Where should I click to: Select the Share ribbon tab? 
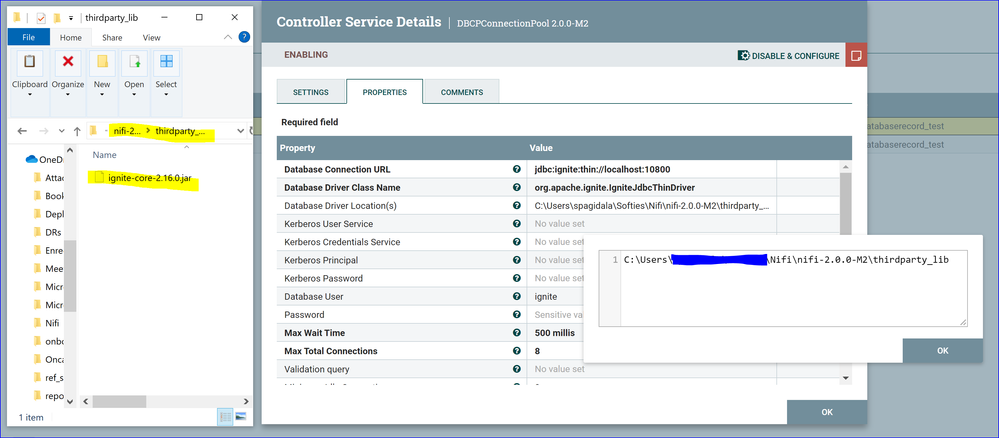click(112, 38)
